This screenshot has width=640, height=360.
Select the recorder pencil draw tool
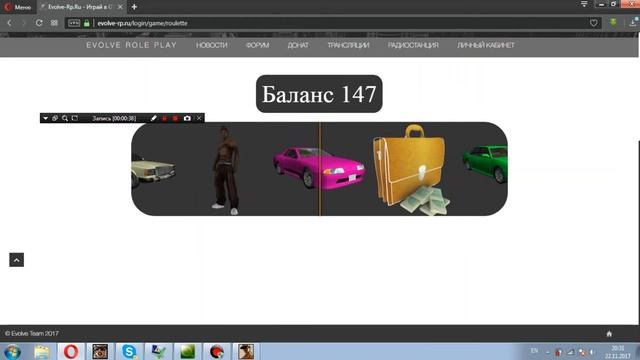[153, 118]
